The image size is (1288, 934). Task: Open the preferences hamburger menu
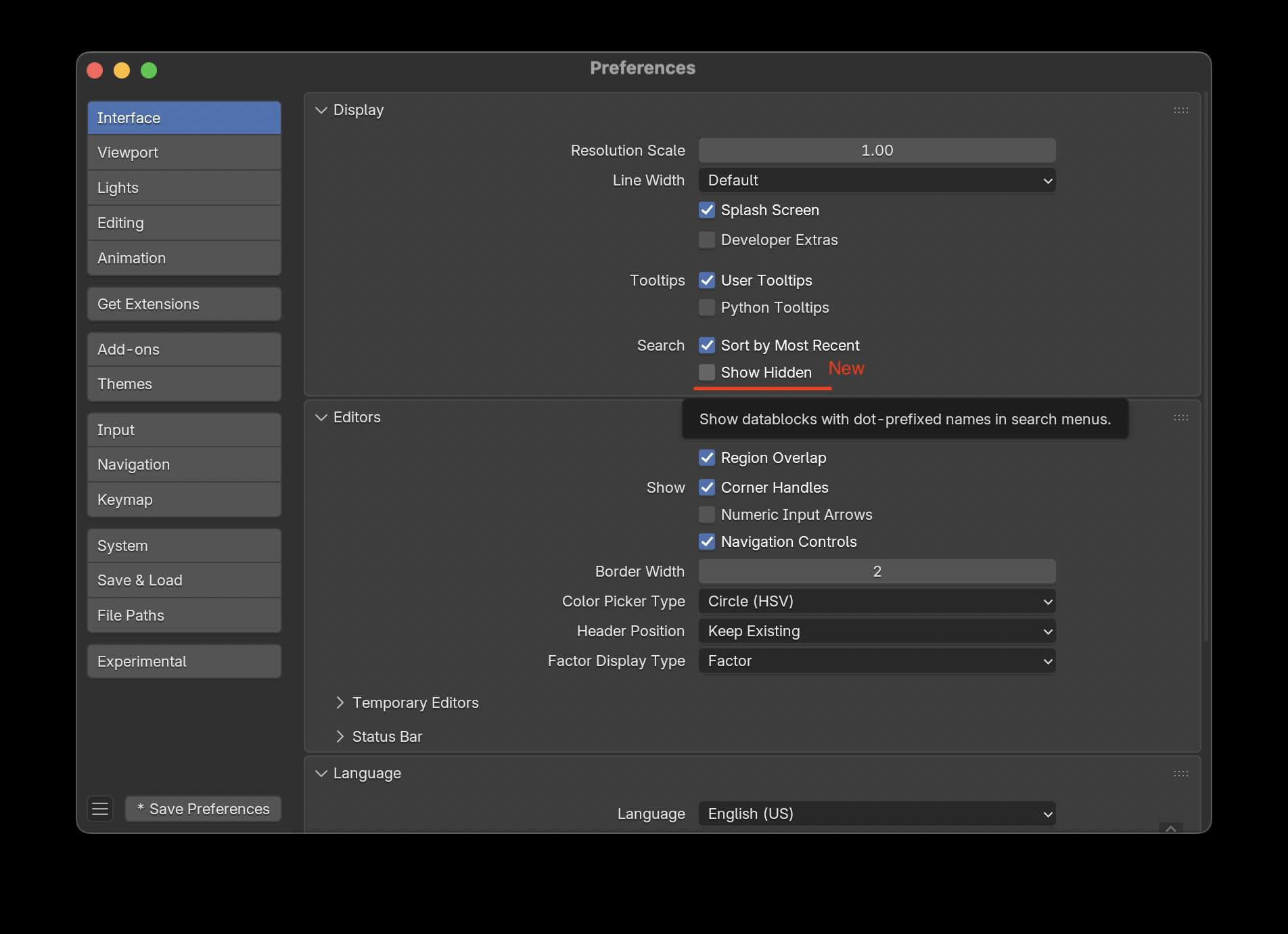point(100,809)
